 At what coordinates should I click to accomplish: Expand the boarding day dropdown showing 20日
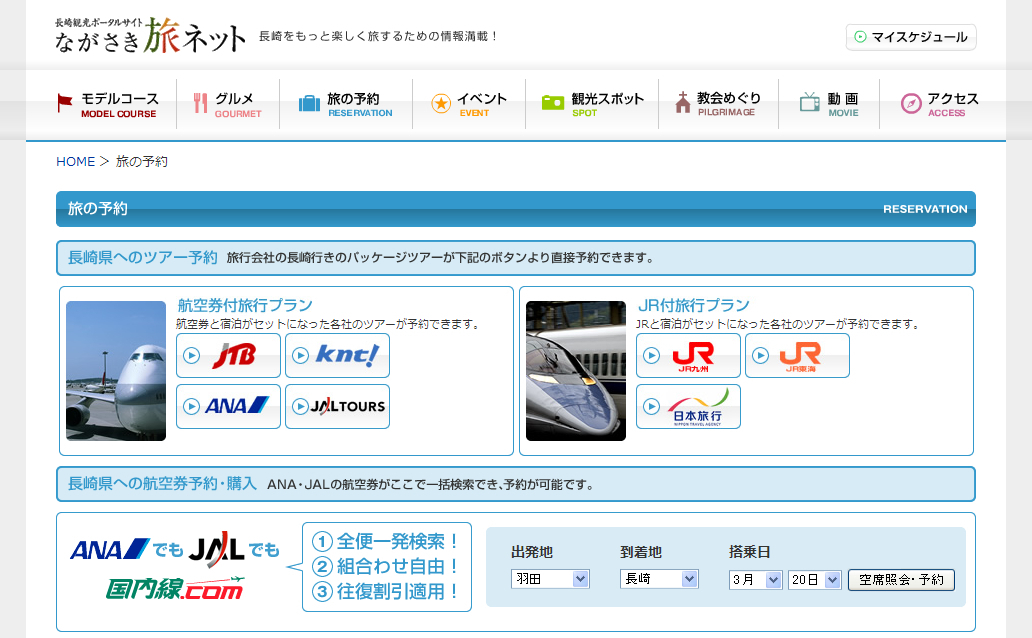(x=815, y=579)
